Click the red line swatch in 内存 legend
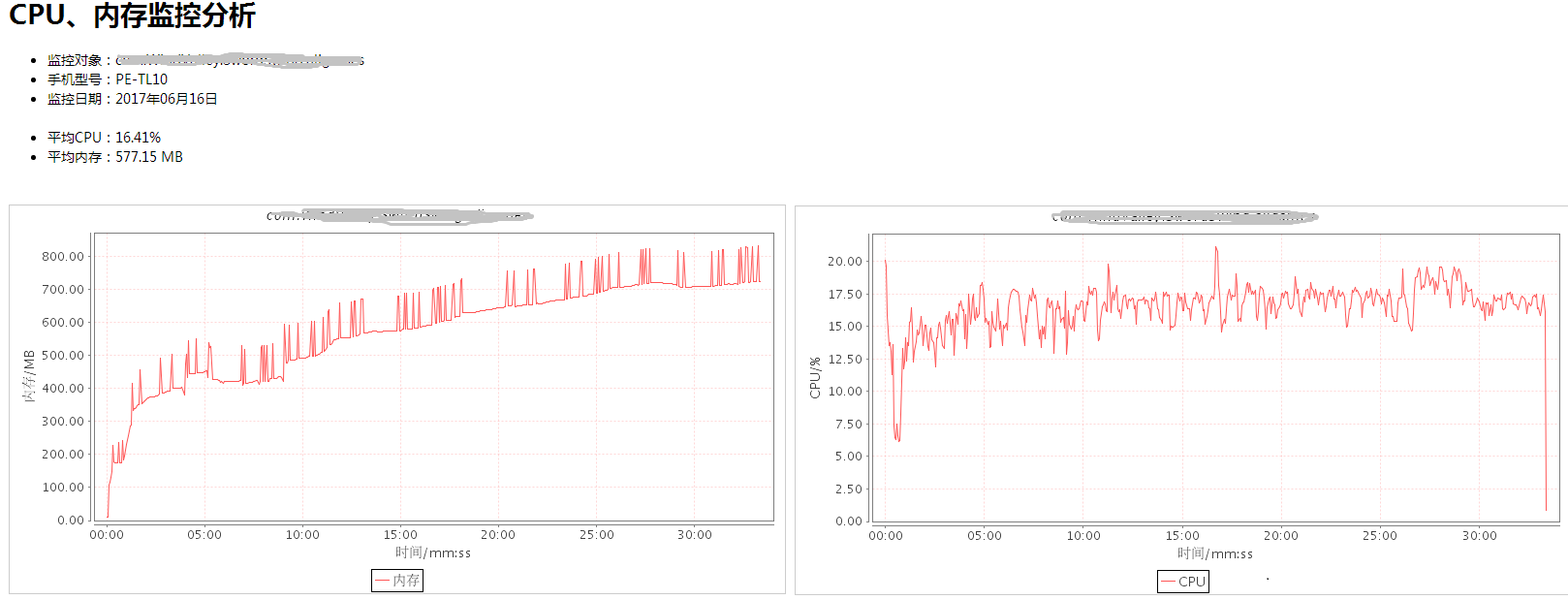1568x600 pixels. pos(382,580)
